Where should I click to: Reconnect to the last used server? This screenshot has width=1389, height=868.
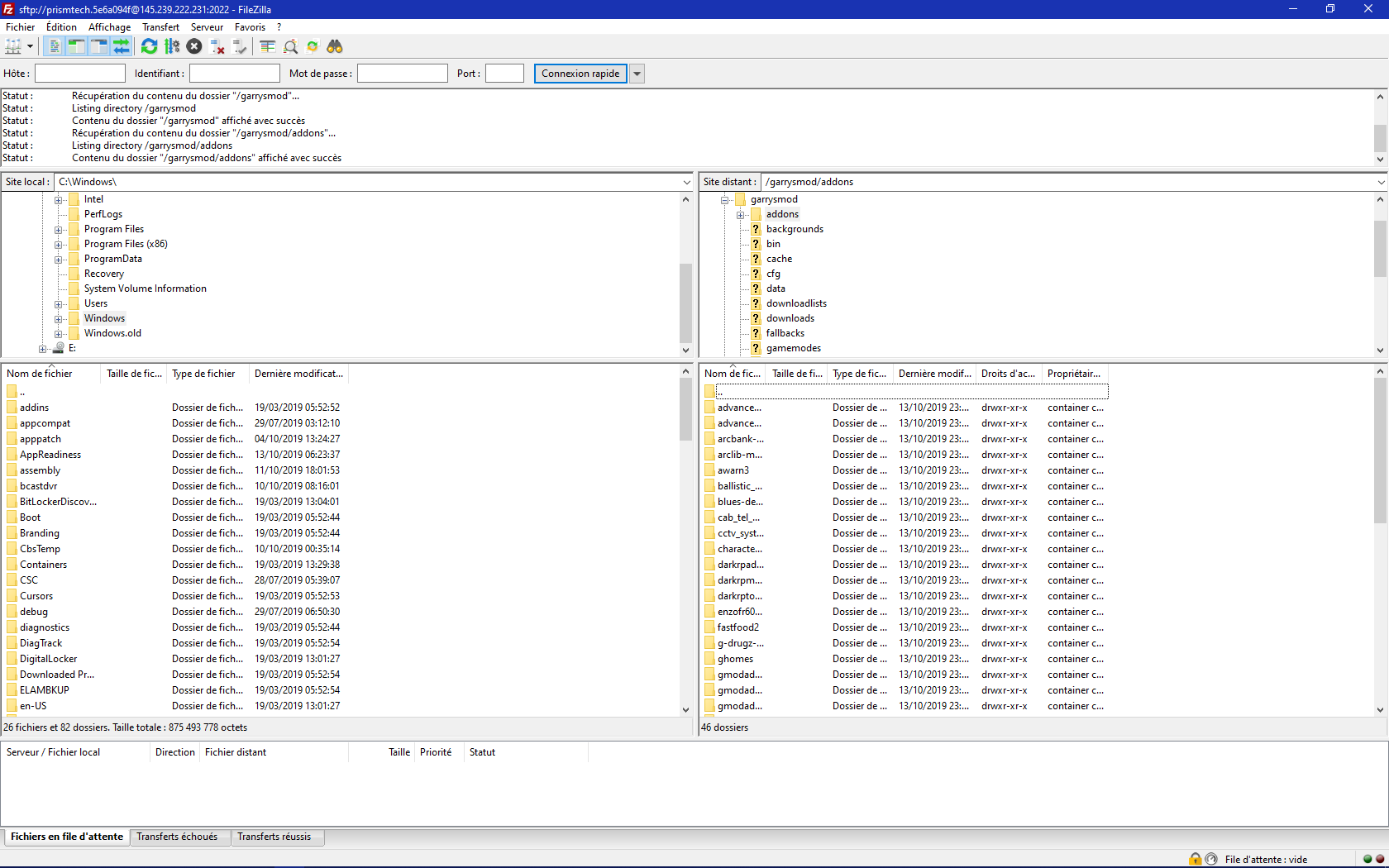point(240,46)
